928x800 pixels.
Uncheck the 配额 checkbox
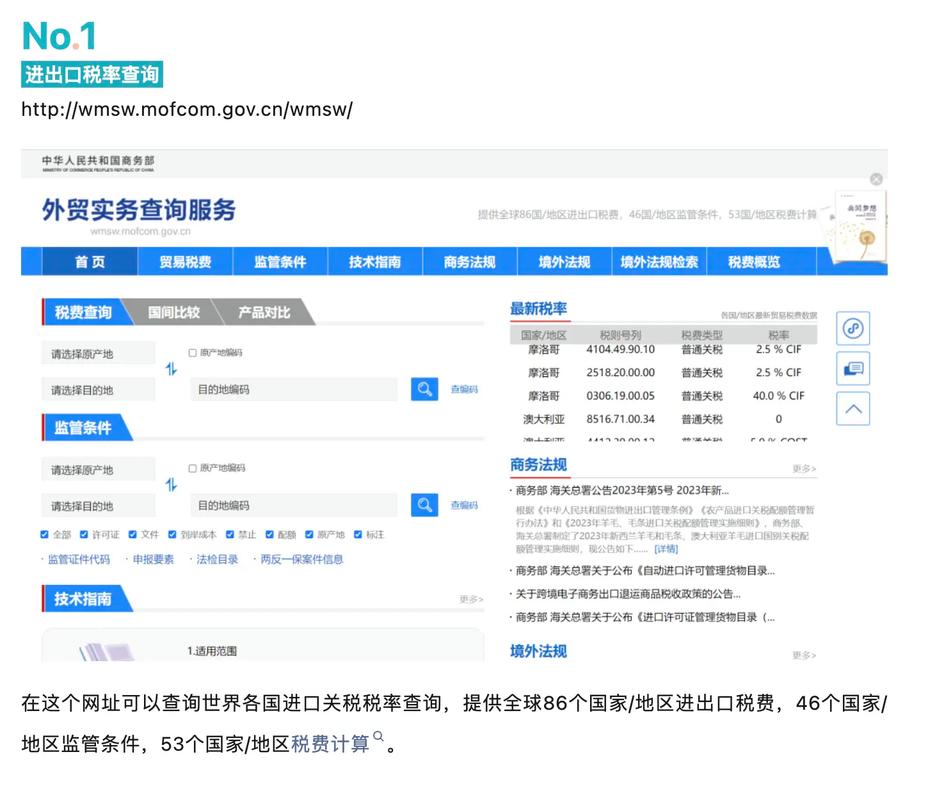tap(270, 534)
